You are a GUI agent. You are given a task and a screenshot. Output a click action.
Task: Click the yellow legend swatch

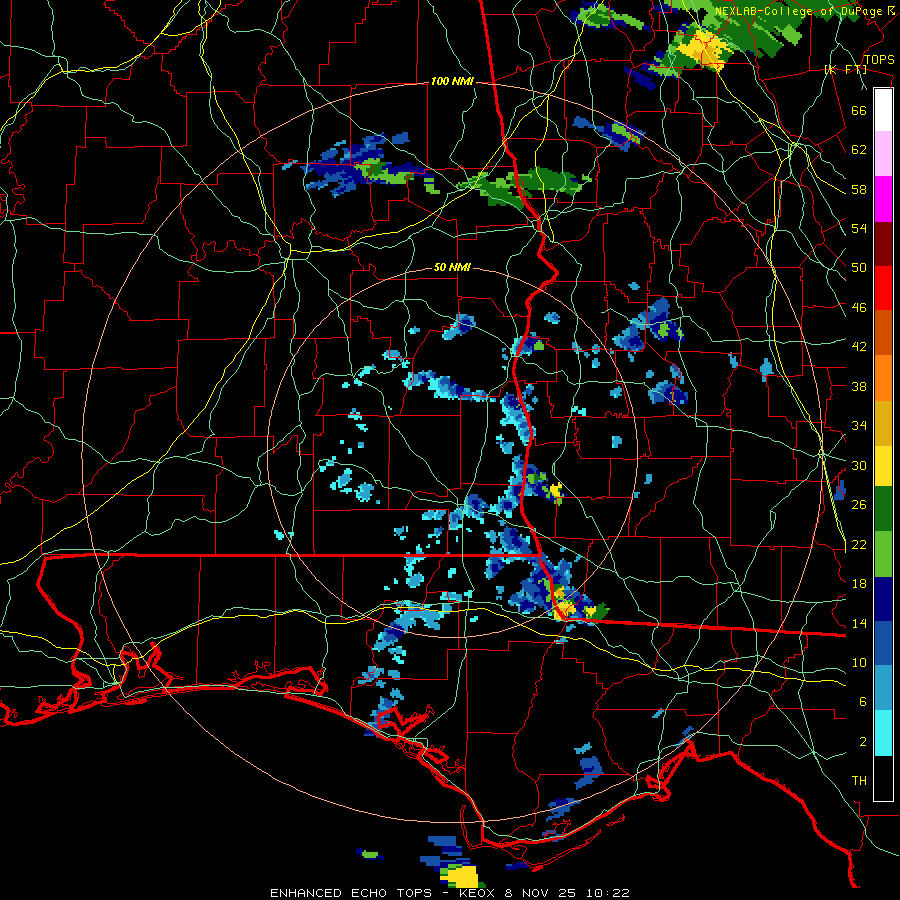883,465
